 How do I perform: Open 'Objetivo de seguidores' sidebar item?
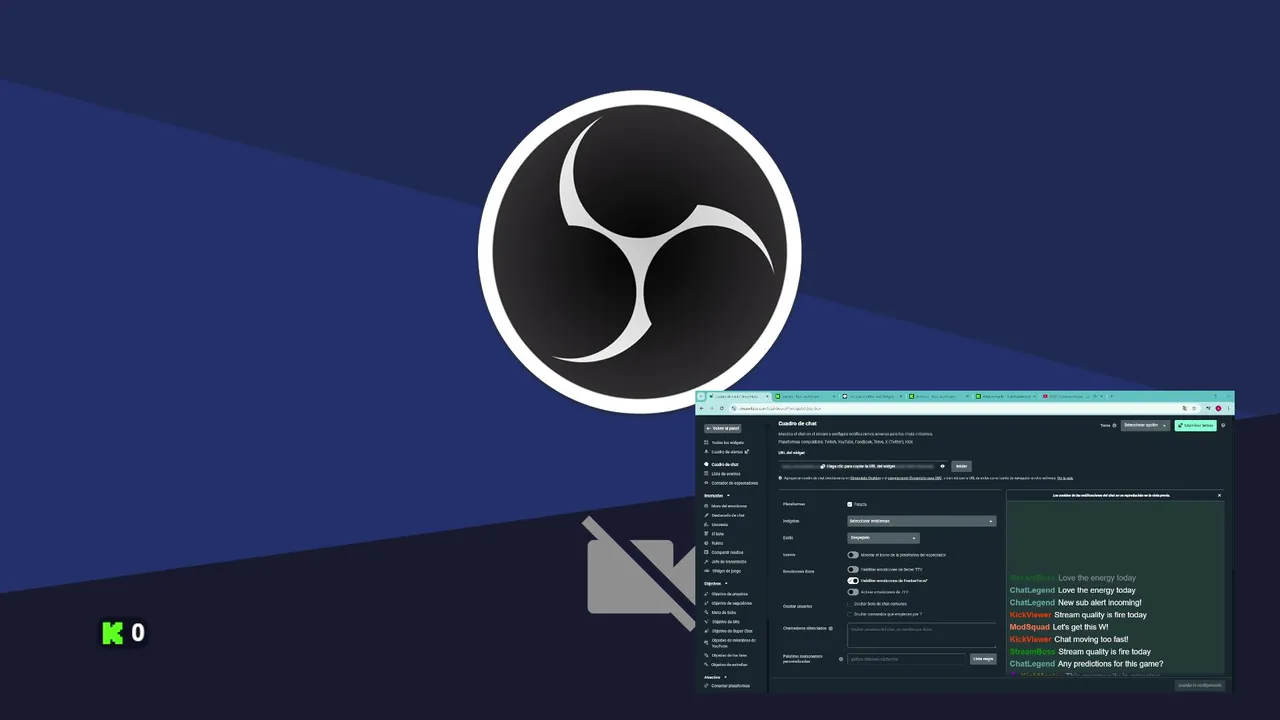click(728, 603)
